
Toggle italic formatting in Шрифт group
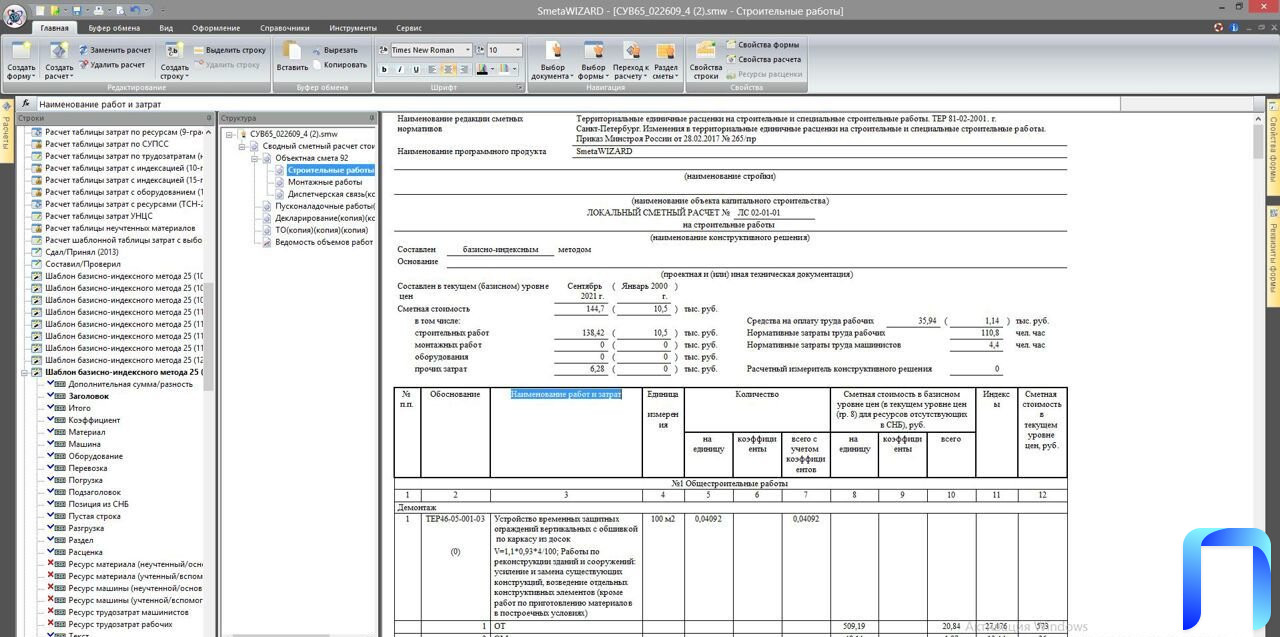(x=401, y=70)
